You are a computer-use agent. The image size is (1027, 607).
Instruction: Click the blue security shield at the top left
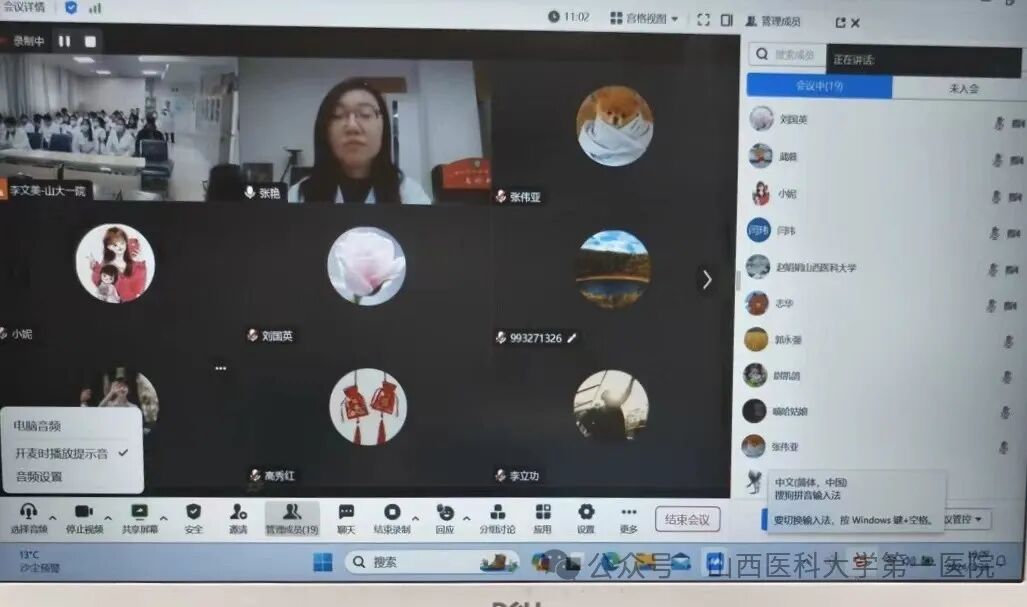pyautogui.click(x=71, y=7)
